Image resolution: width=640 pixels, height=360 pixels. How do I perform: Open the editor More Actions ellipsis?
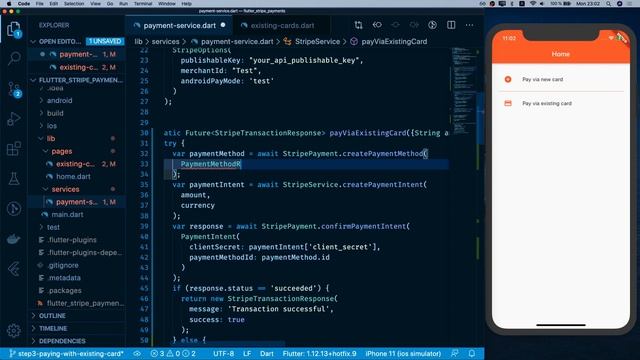coord(469,25)
